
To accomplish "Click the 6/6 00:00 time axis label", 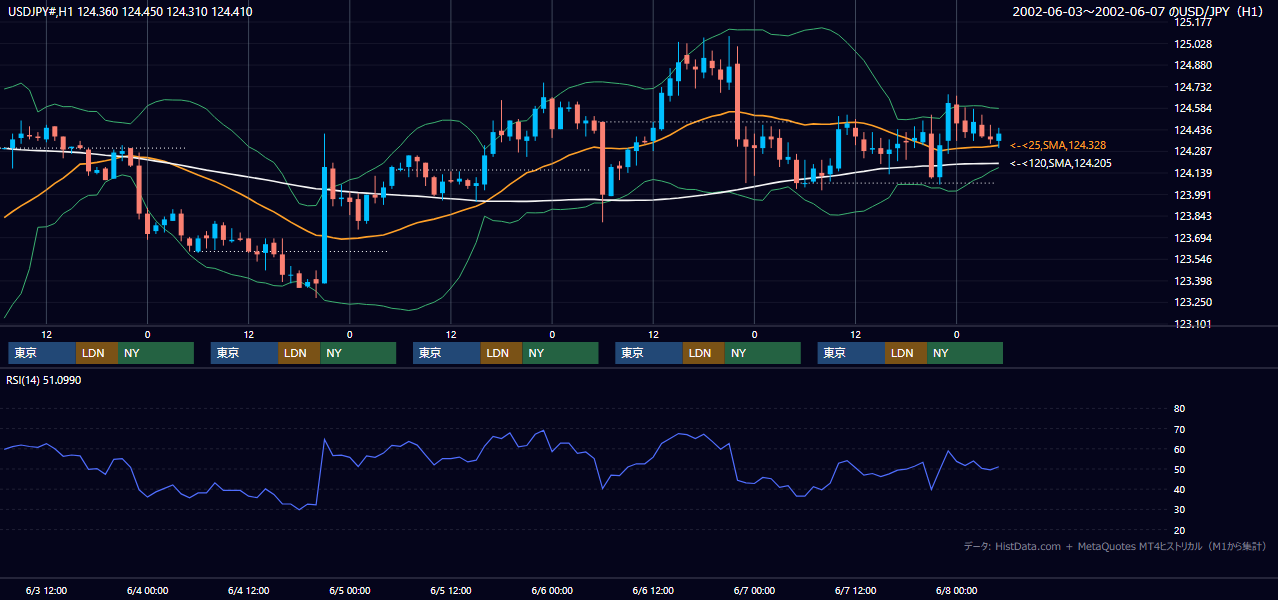I will tap(552, 590).
